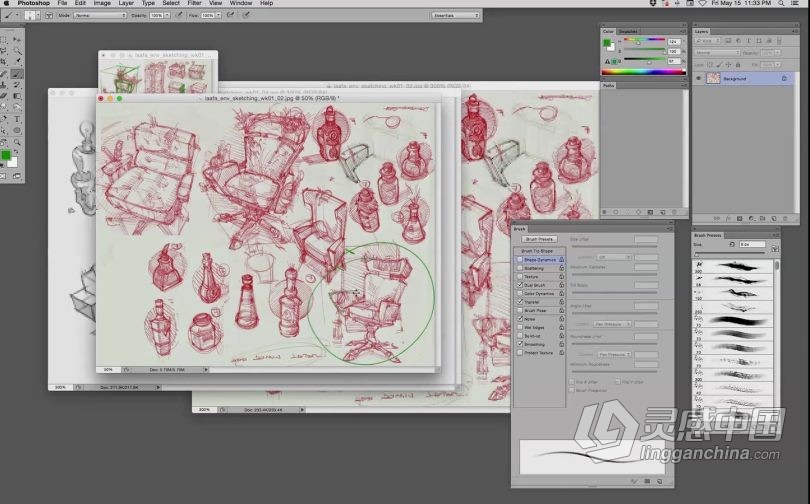
Task: Toggle brush preset panel icon beside Size
Action: click(774, 249)
